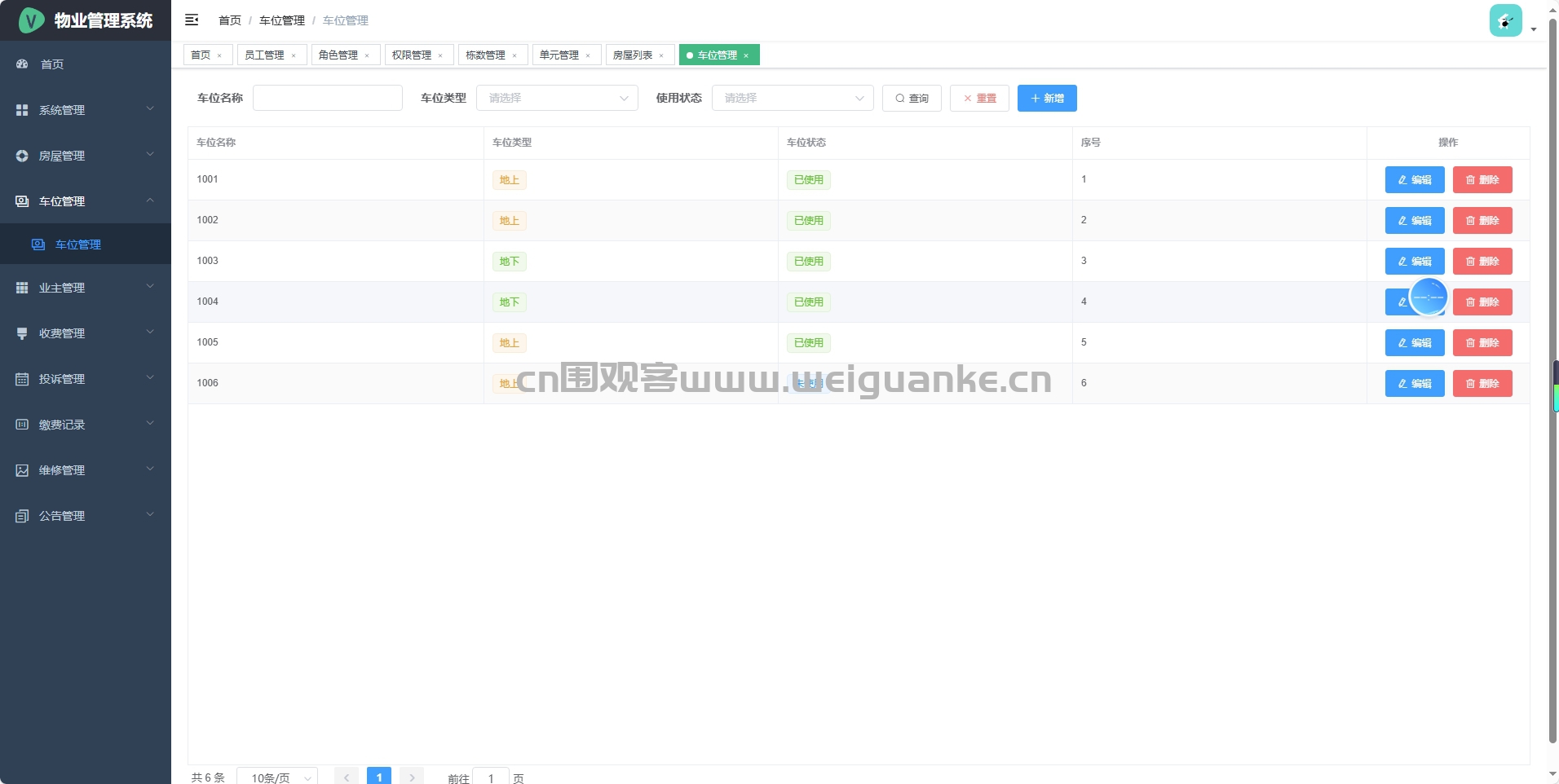Close the 房屋列表 tab
This screenshot has width=1559, height=784.
[661, 55]
